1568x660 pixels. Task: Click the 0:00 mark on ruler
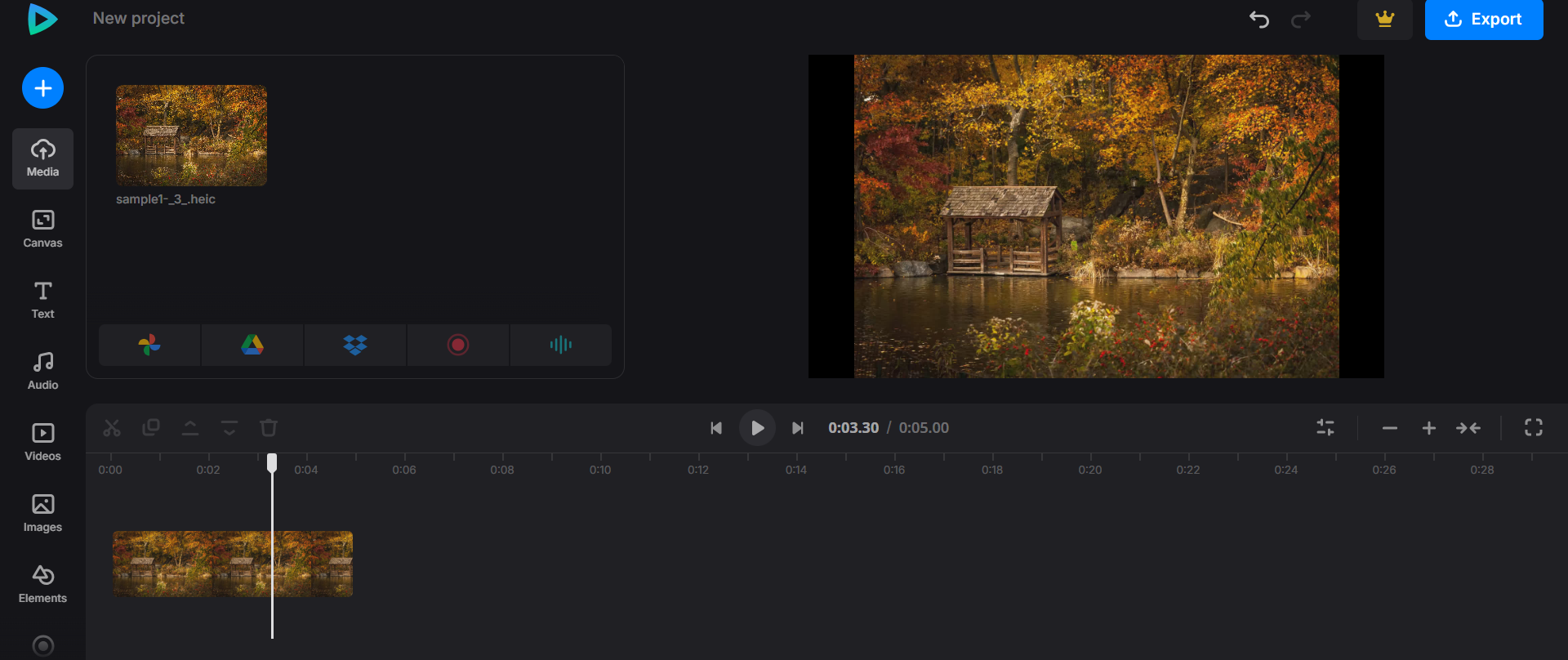pyautogui.click(x=110, y=470)
